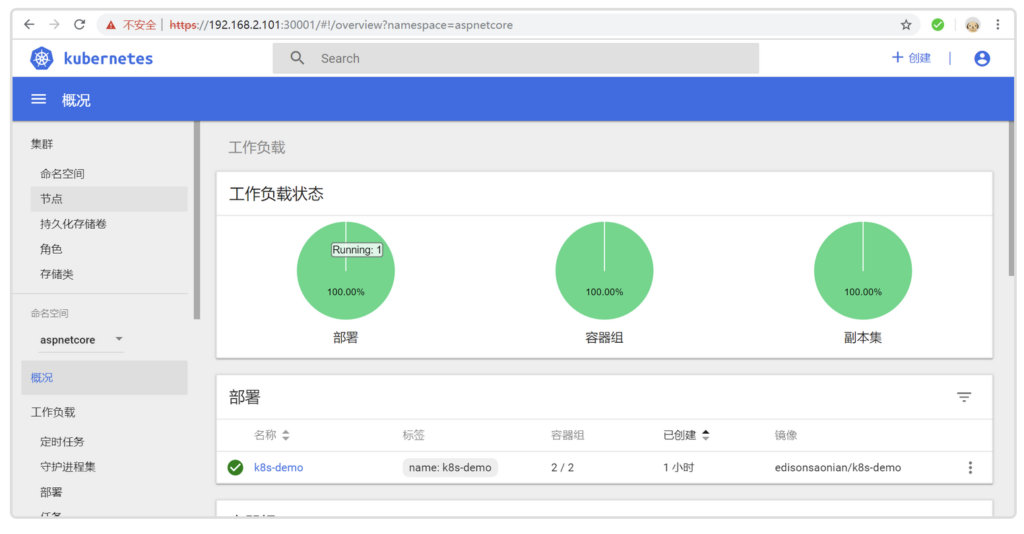Click the 创建 button
The height and width of the screenshot is (534, 1024).
(911, 58)
